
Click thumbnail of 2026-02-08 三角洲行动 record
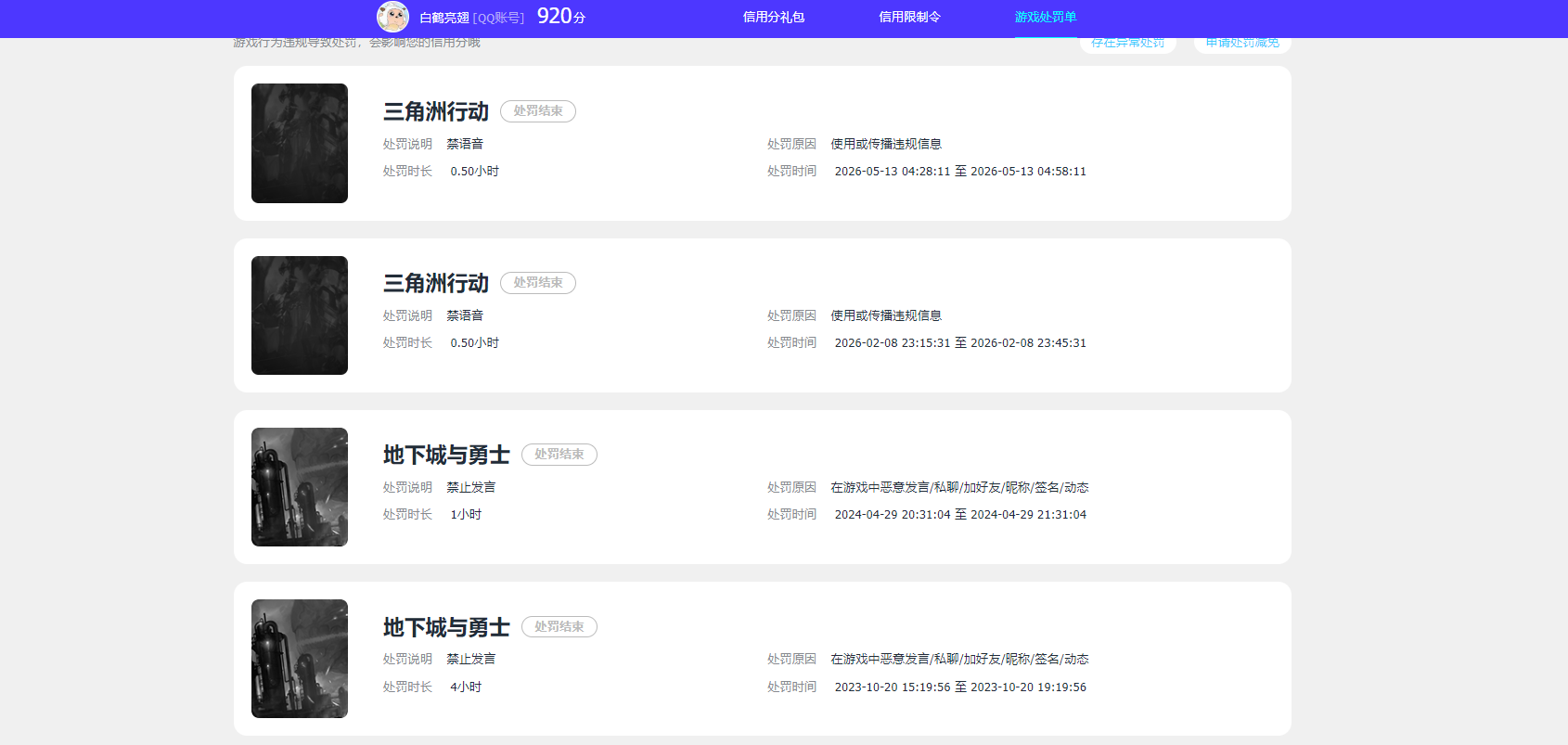click(300, 315)
